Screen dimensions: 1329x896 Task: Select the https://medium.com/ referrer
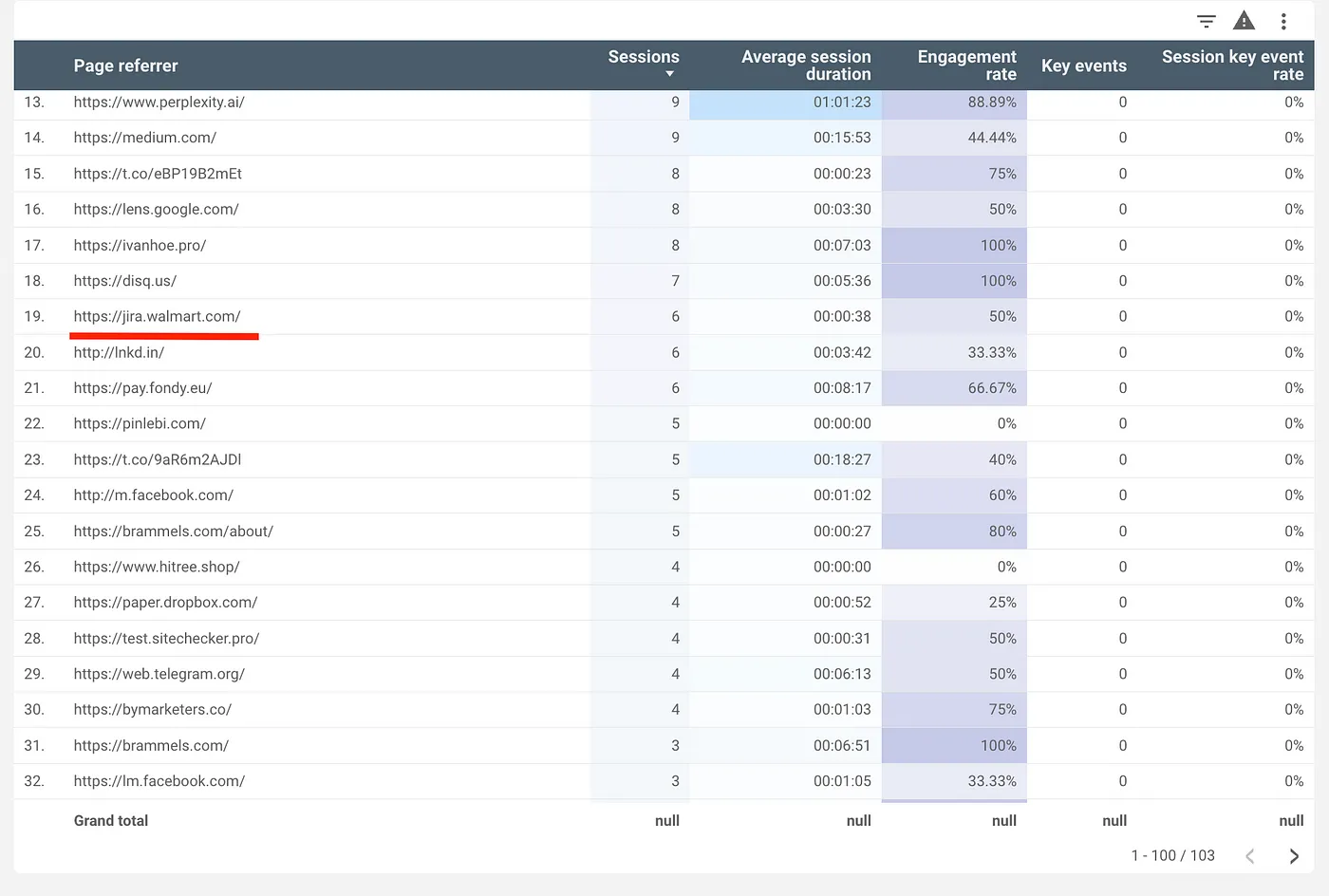click(x=145, y=138)
